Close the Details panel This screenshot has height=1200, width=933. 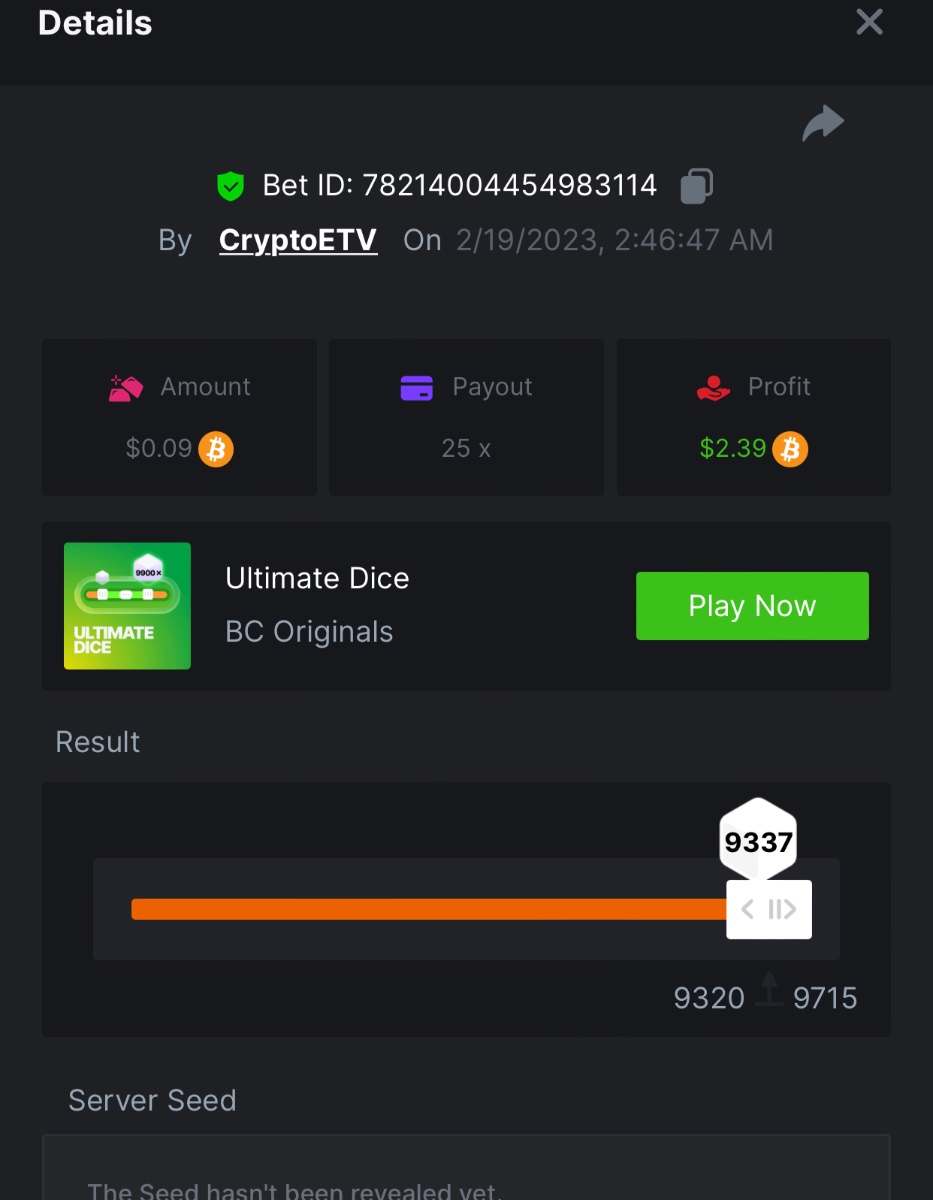coord(869,22)
